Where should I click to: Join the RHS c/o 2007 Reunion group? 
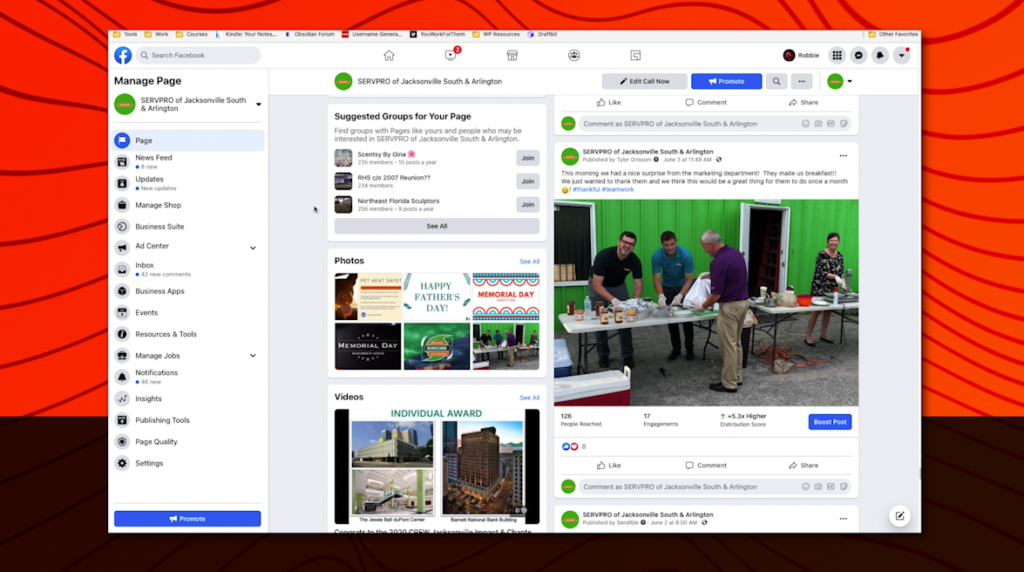coord(528,181)
